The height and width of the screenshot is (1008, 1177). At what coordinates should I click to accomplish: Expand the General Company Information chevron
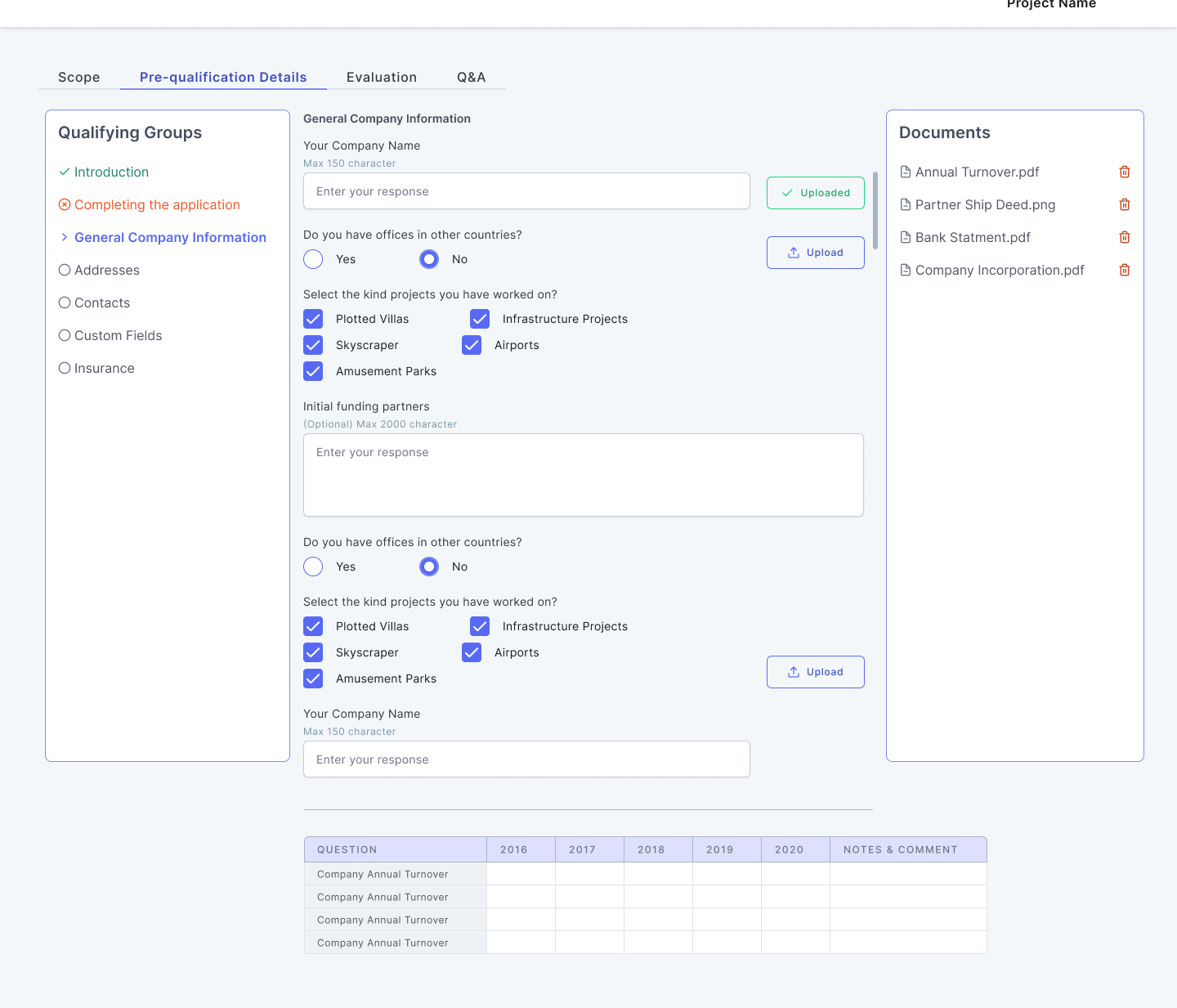pos(65,237)
